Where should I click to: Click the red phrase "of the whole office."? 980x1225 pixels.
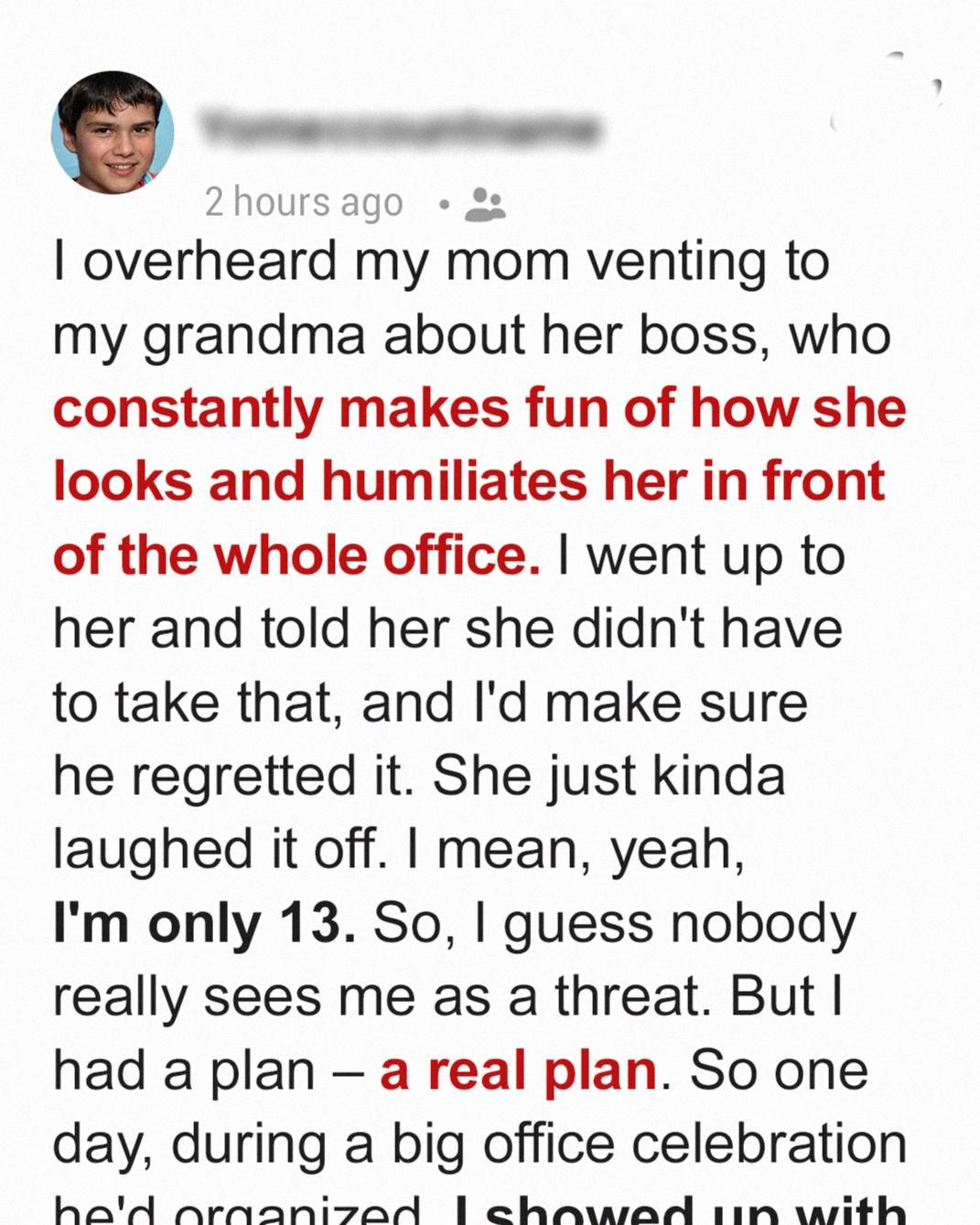point(296,555)
